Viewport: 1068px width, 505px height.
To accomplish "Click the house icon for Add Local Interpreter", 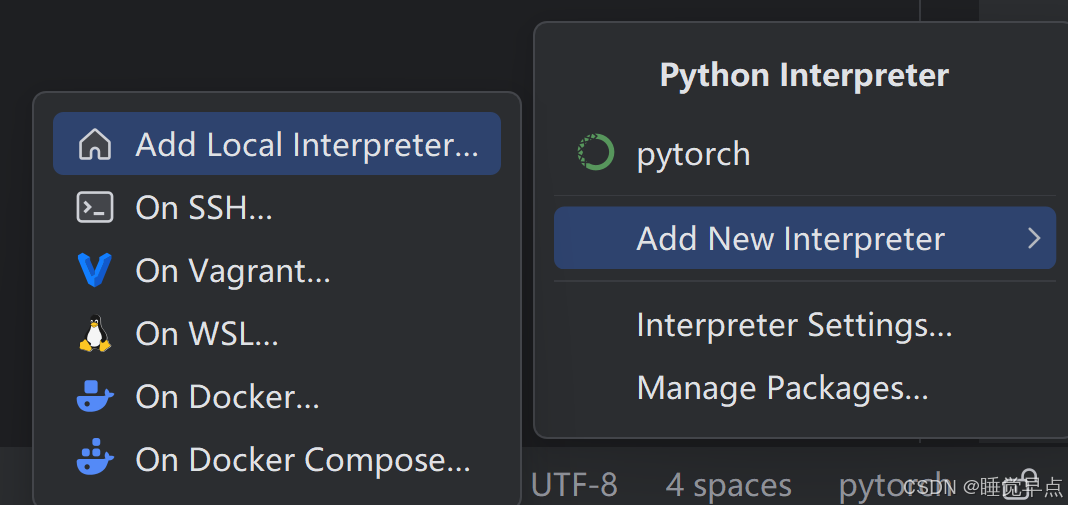I will tap(95, 145).
